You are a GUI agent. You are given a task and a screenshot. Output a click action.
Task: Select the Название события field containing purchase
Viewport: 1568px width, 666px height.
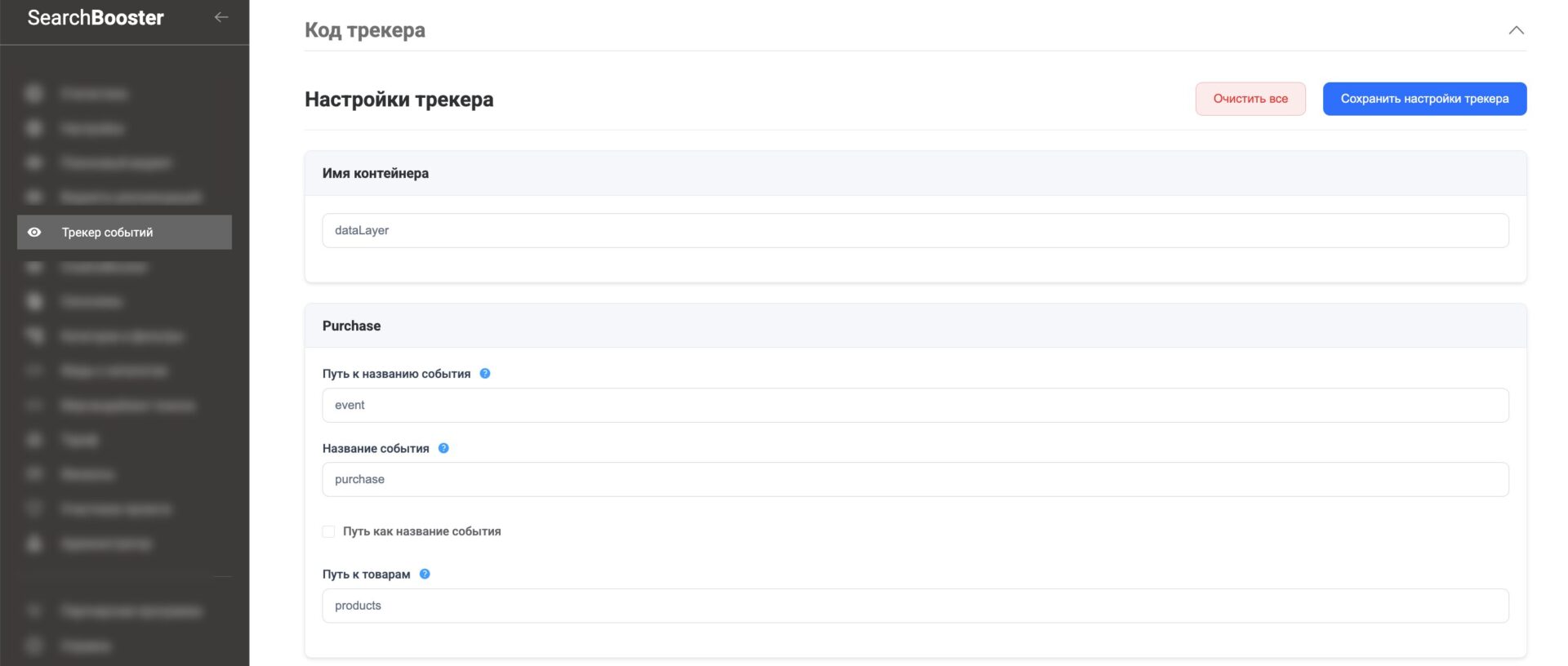915,479
